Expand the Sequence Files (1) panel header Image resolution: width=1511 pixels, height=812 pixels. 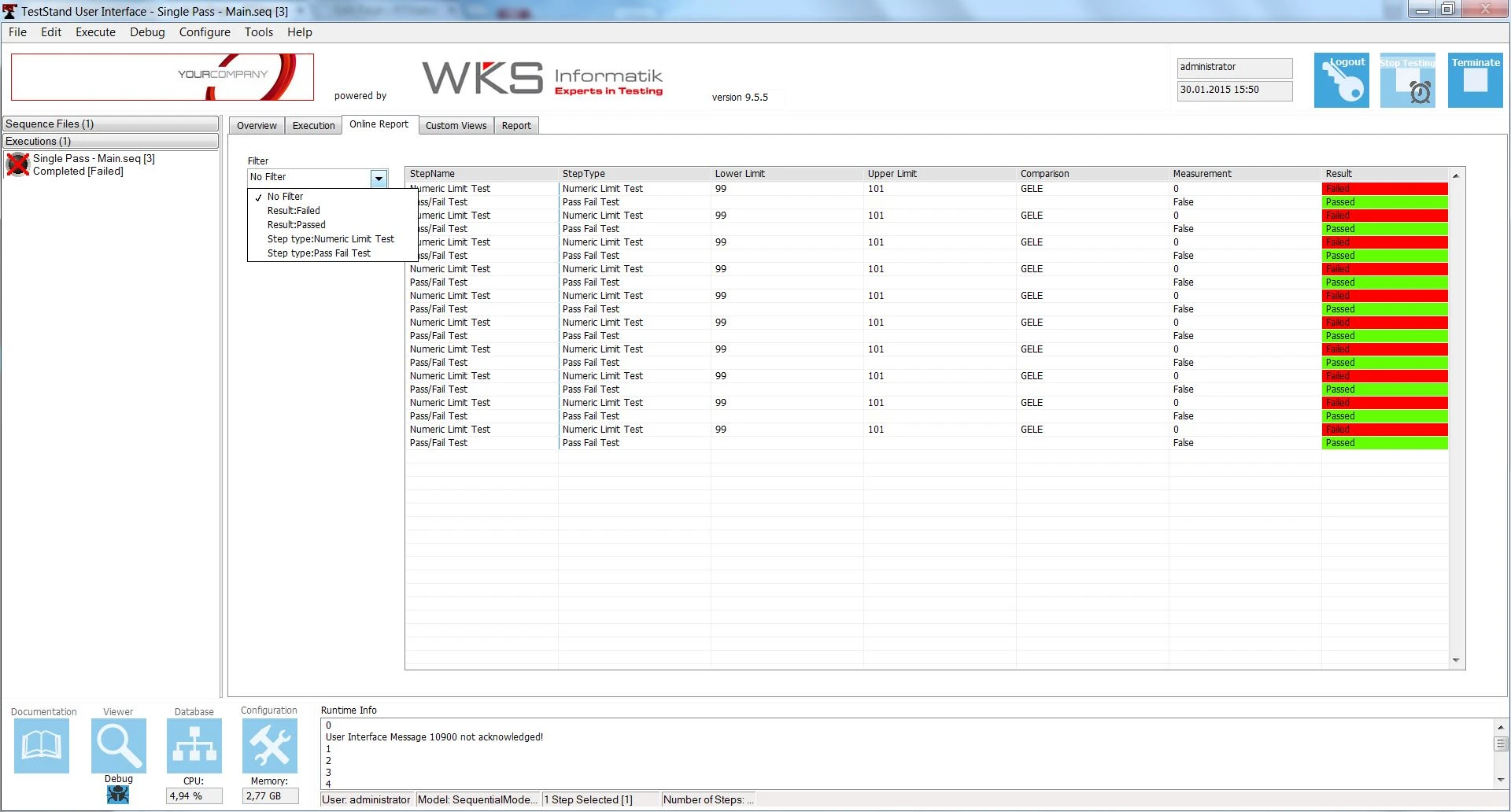pyautogui.click(x=110, y=124)
